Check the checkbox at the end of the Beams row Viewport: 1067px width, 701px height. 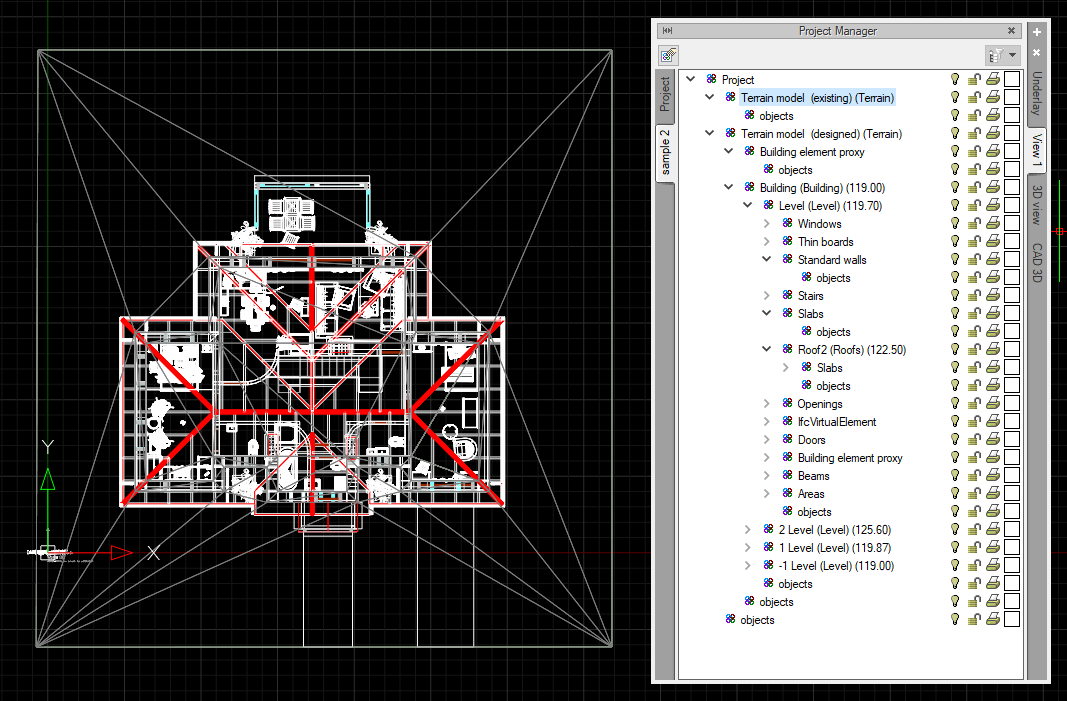[x=1011, y=475]
